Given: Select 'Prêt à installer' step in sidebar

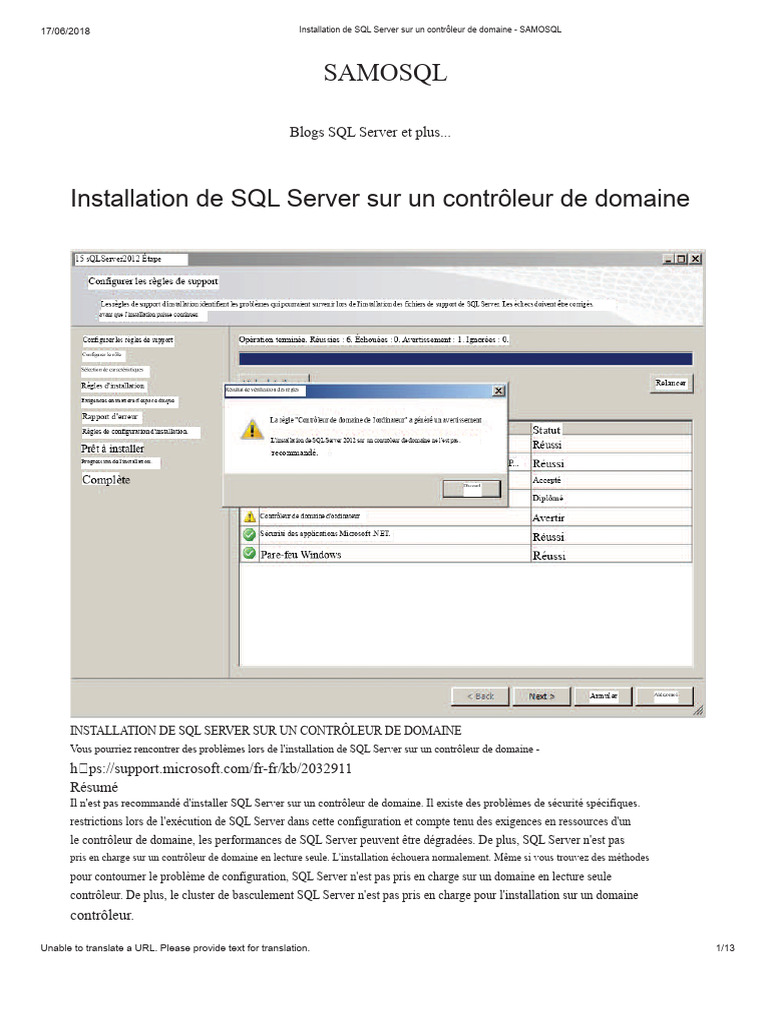Looking at the screenshot, I should [112, 449].
